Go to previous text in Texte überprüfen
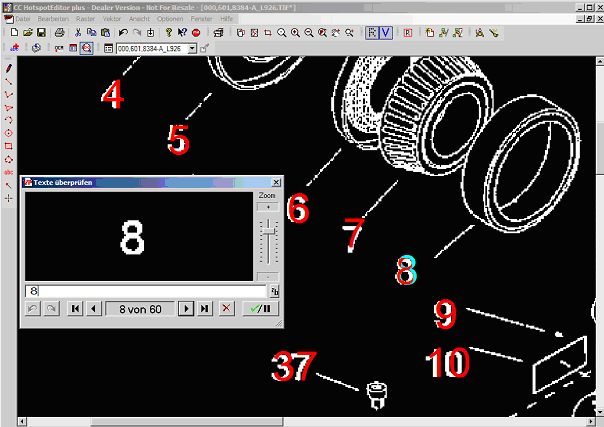The height and width of the screenshot is (427, 604). [x=93, y=309]
